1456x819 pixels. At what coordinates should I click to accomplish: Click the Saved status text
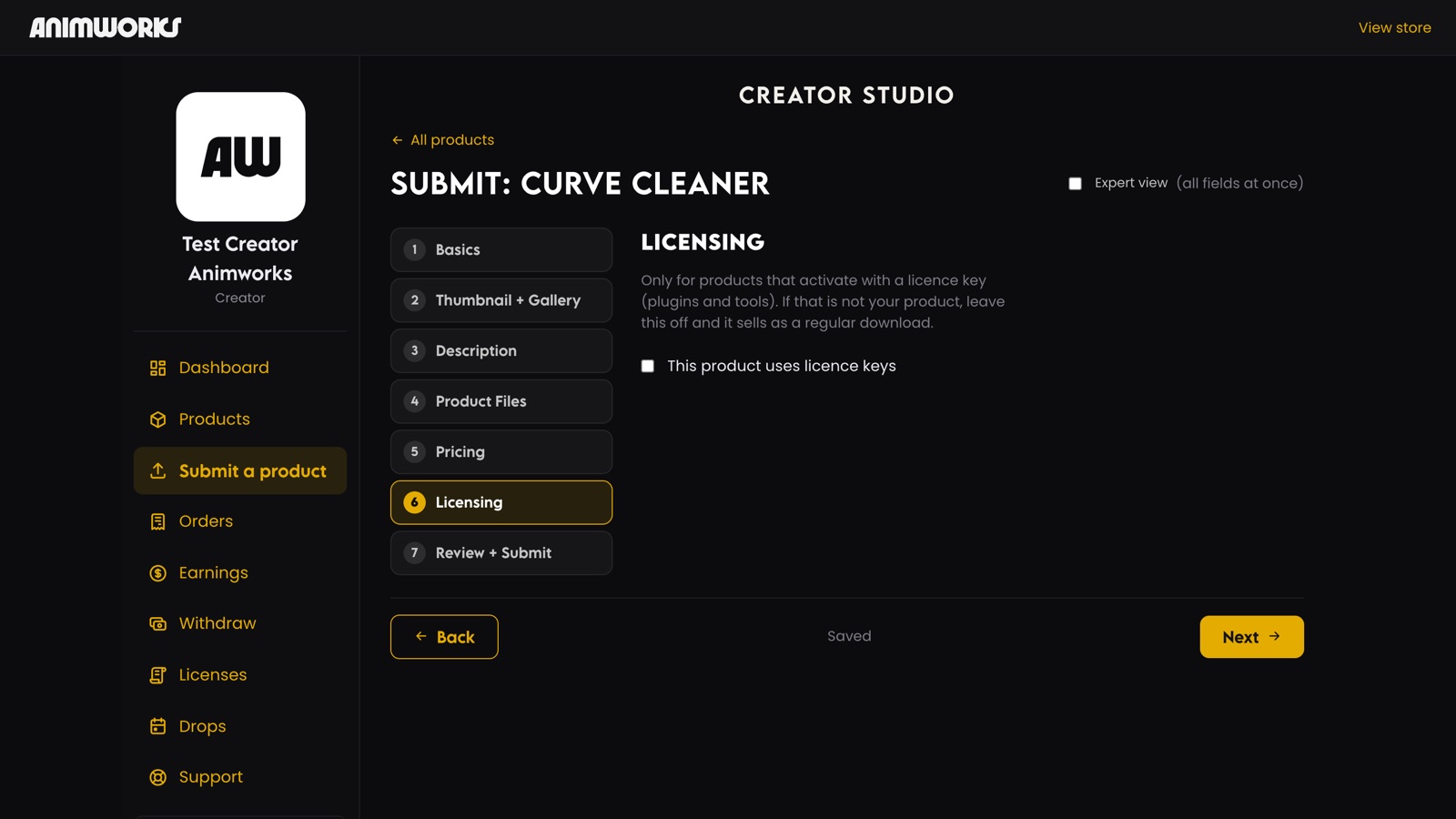click(849, 636)
